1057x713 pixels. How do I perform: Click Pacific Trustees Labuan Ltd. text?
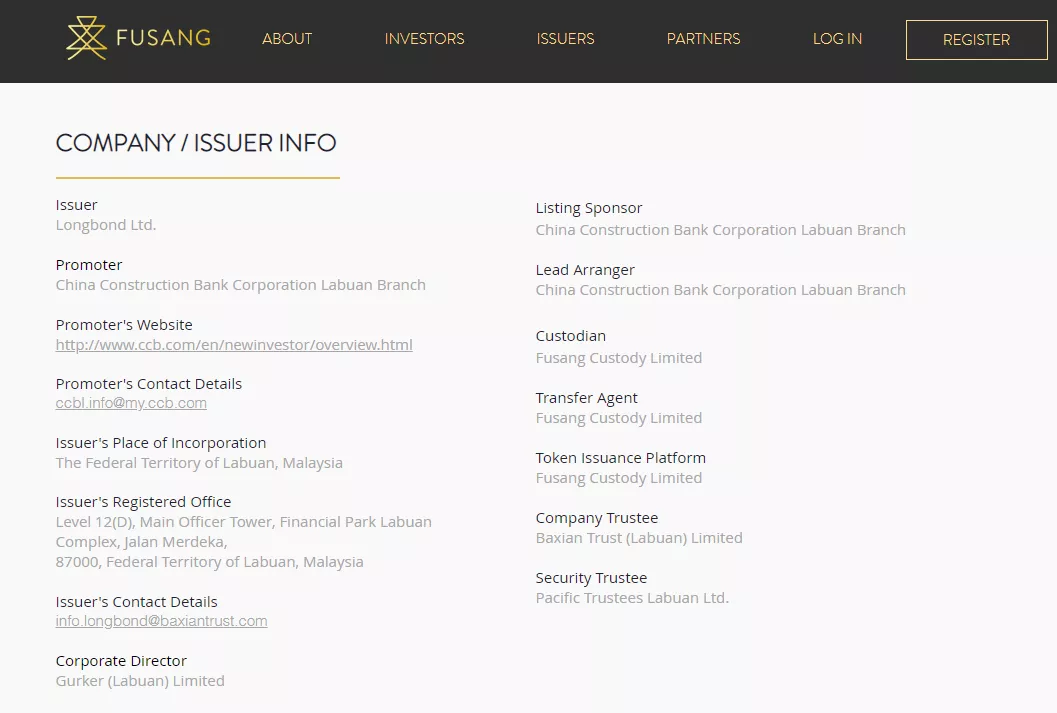point(632,598)
